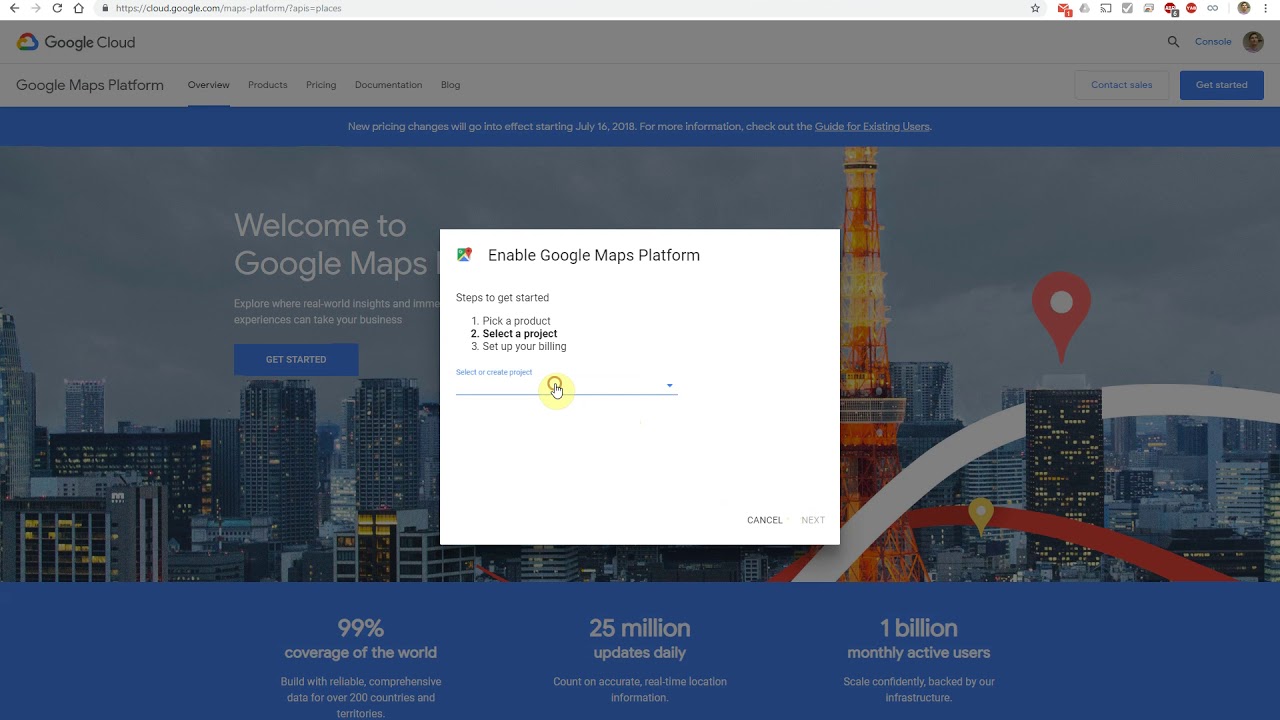Click the '25 million' statistic

coord(640,628)
